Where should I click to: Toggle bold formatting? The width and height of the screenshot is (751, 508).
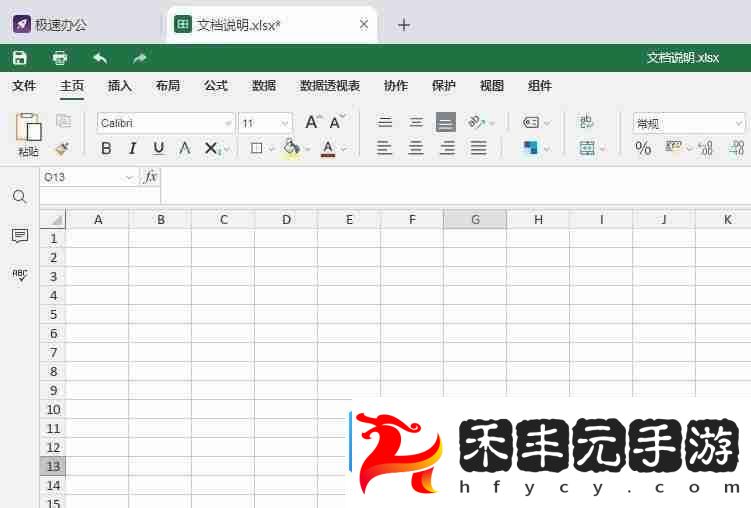(106, 148)
